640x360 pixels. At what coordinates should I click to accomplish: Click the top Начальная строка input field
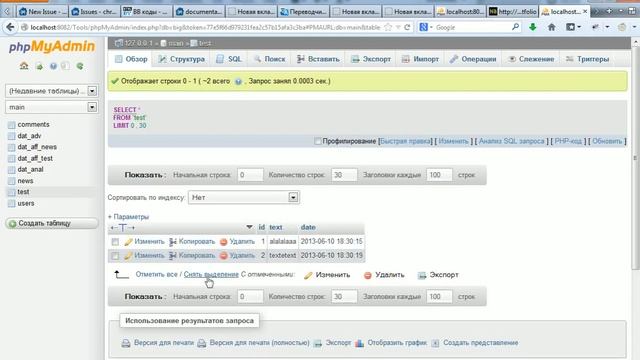(250, 175)
